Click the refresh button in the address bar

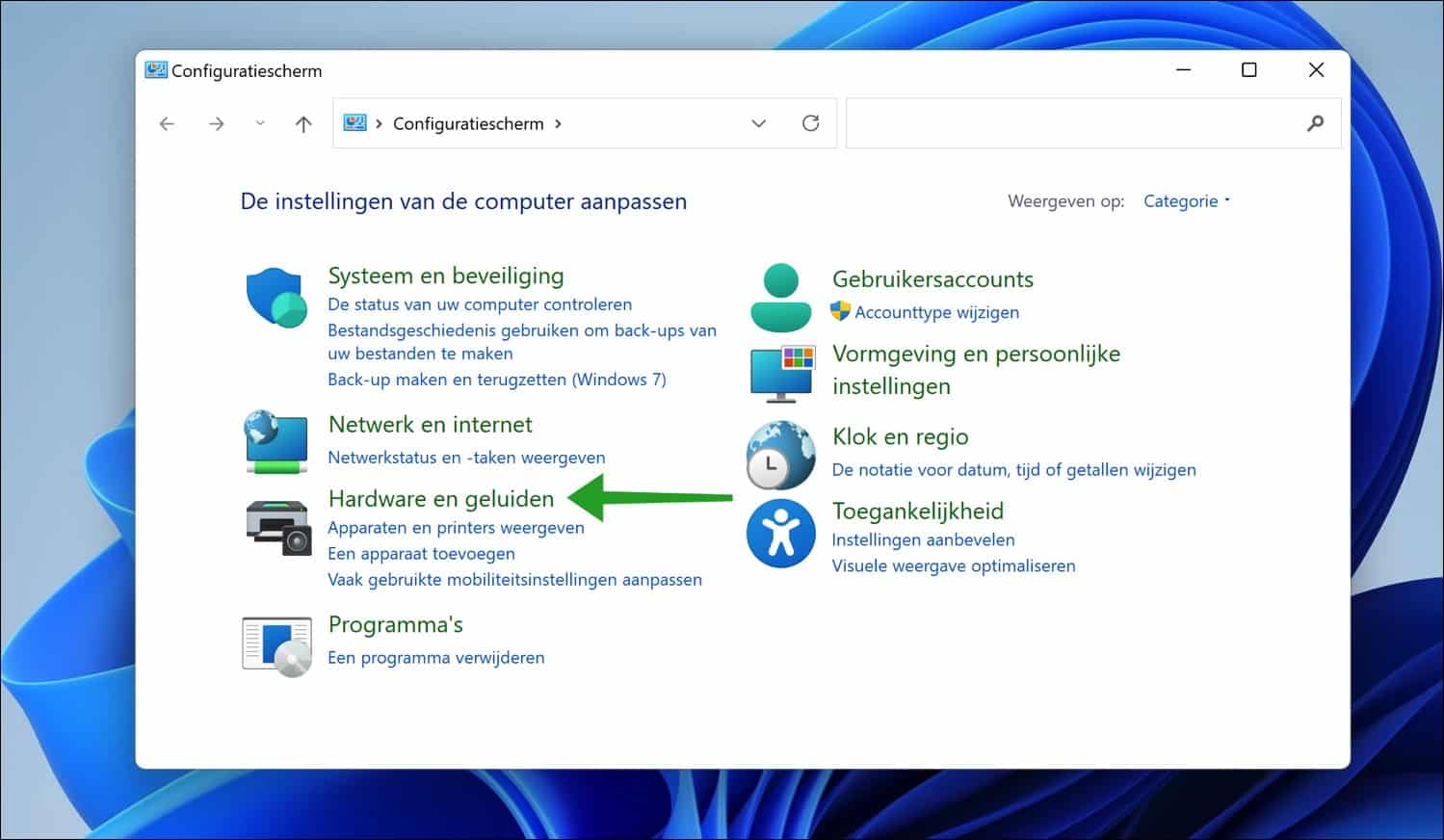pyautogui.click(x=809, y=123)
